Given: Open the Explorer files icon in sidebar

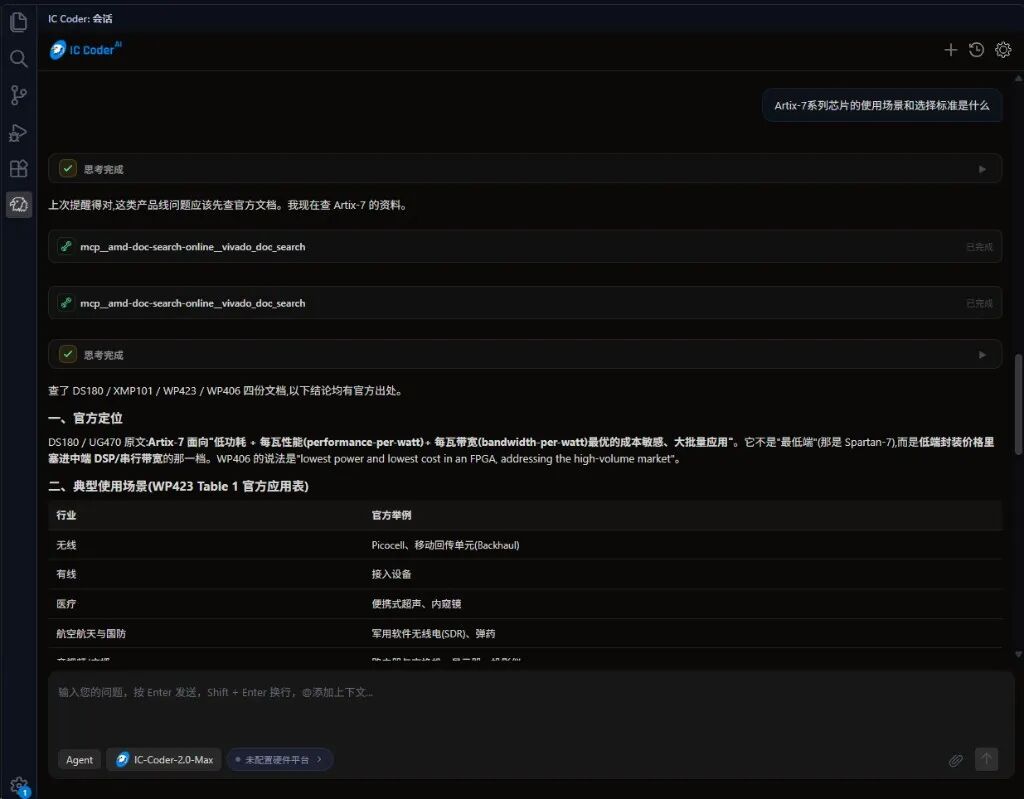Looking at the screenshot, I should click(x=18, y=22).
